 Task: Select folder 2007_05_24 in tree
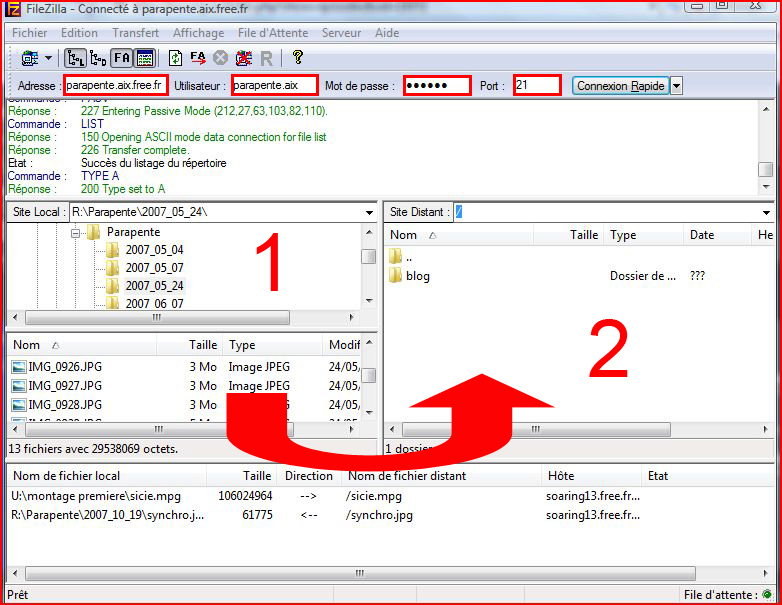(154, 286)
